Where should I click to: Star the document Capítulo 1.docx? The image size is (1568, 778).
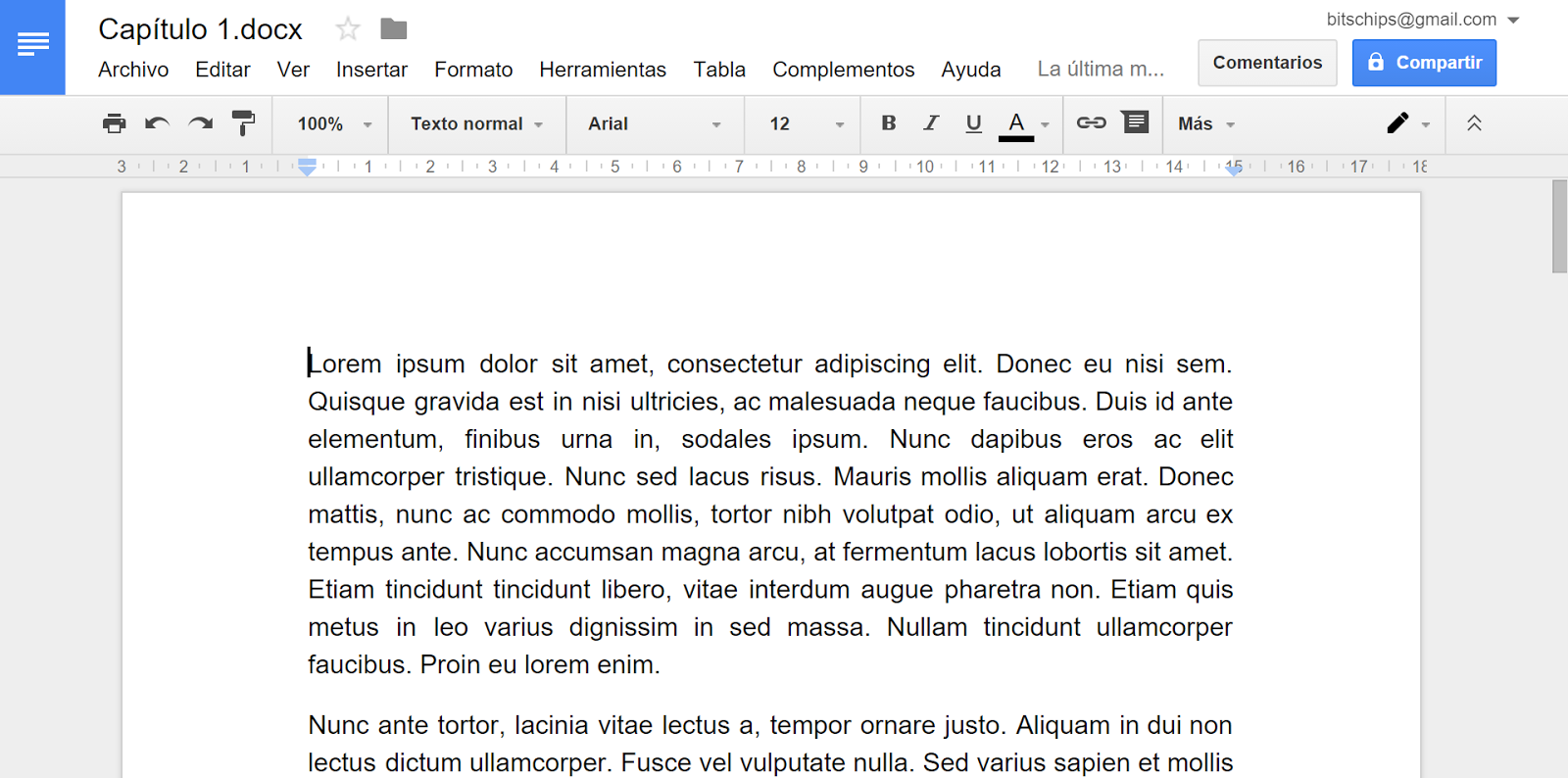click(x=348, y=28)
